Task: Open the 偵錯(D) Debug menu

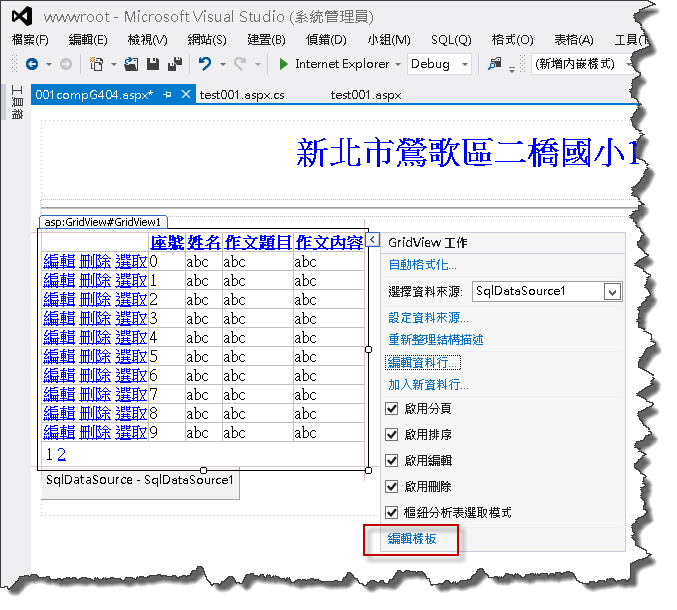Action: point(326,40)
